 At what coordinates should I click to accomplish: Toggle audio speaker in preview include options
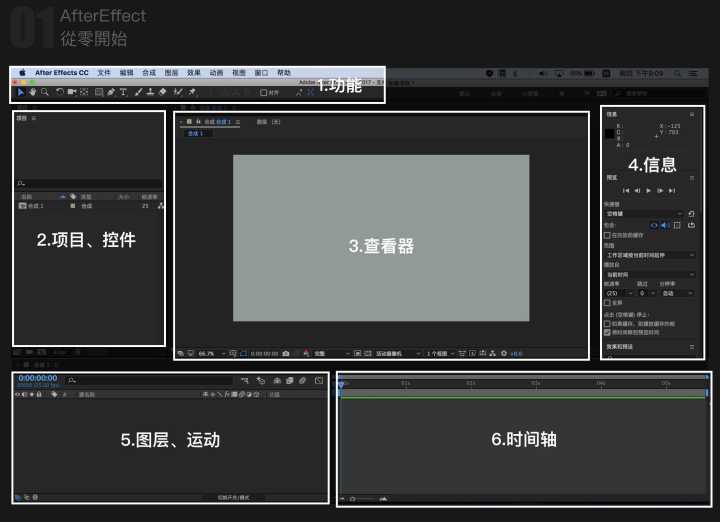click(x=664, y=225)
